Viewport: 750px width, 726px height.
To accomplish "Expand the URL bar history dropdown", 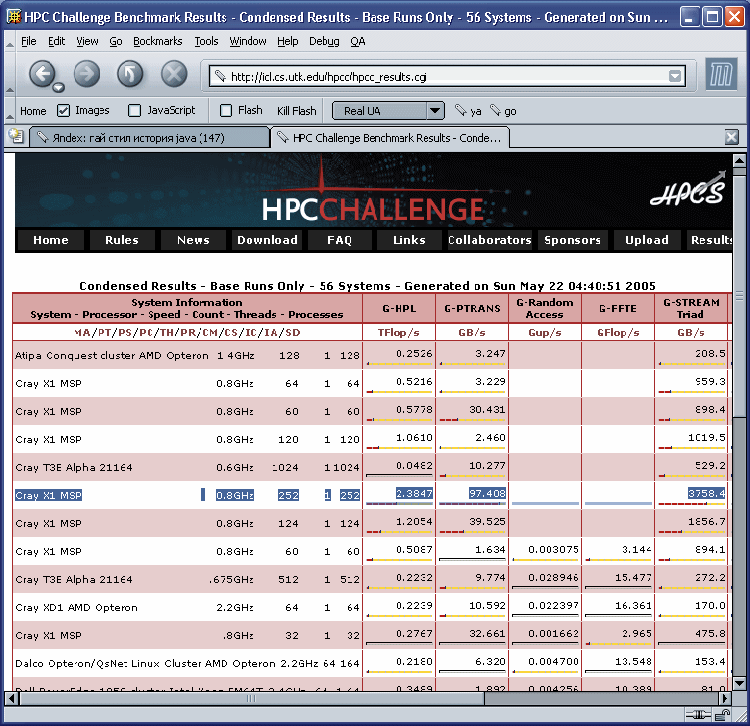I will (x=674, y=76).
